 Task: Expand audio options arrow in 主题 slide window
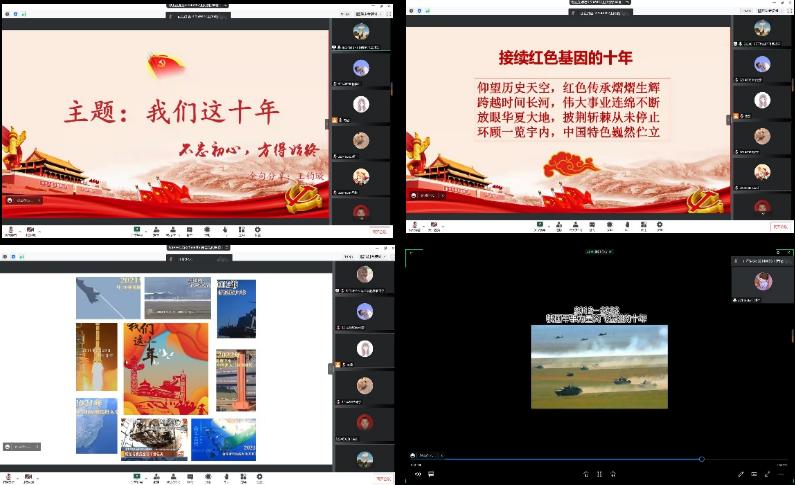point(19,230)
